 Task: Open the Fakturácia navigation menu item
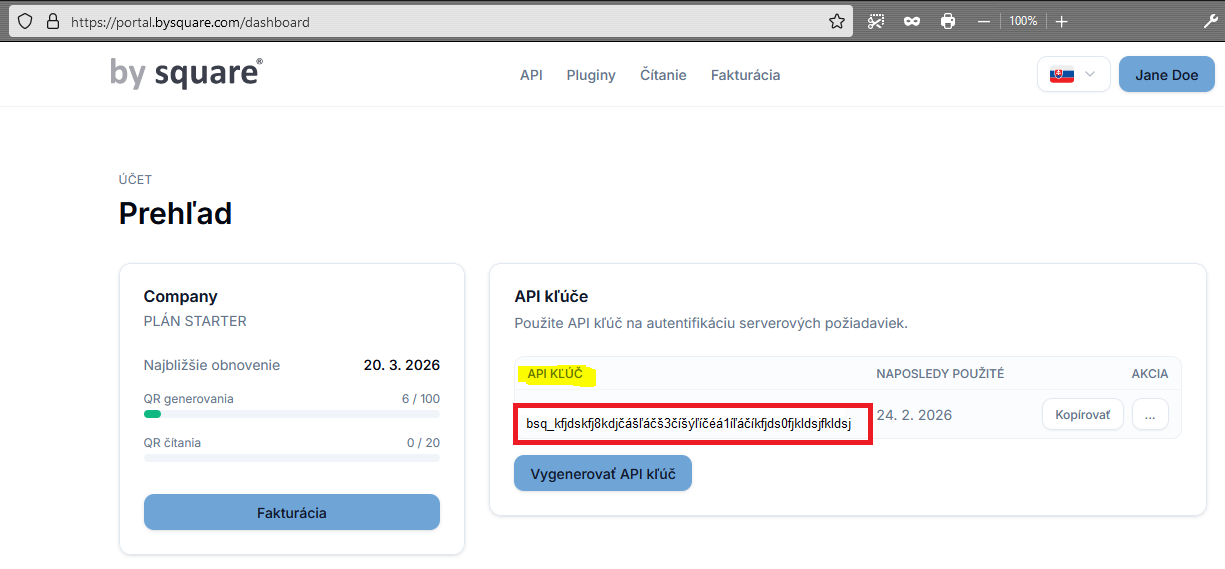(745, 75)
